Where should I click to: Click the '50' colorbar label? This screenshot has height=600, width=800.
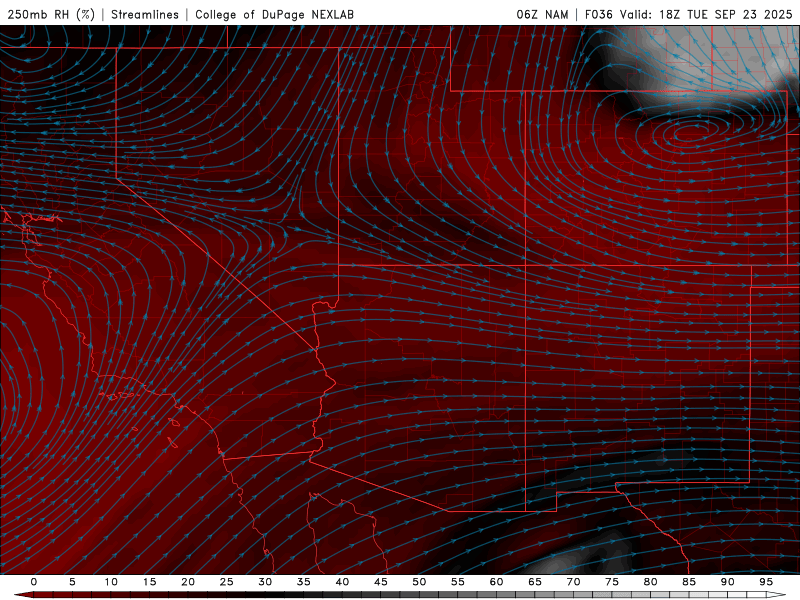pyautogui.click(x=419, y=582)
